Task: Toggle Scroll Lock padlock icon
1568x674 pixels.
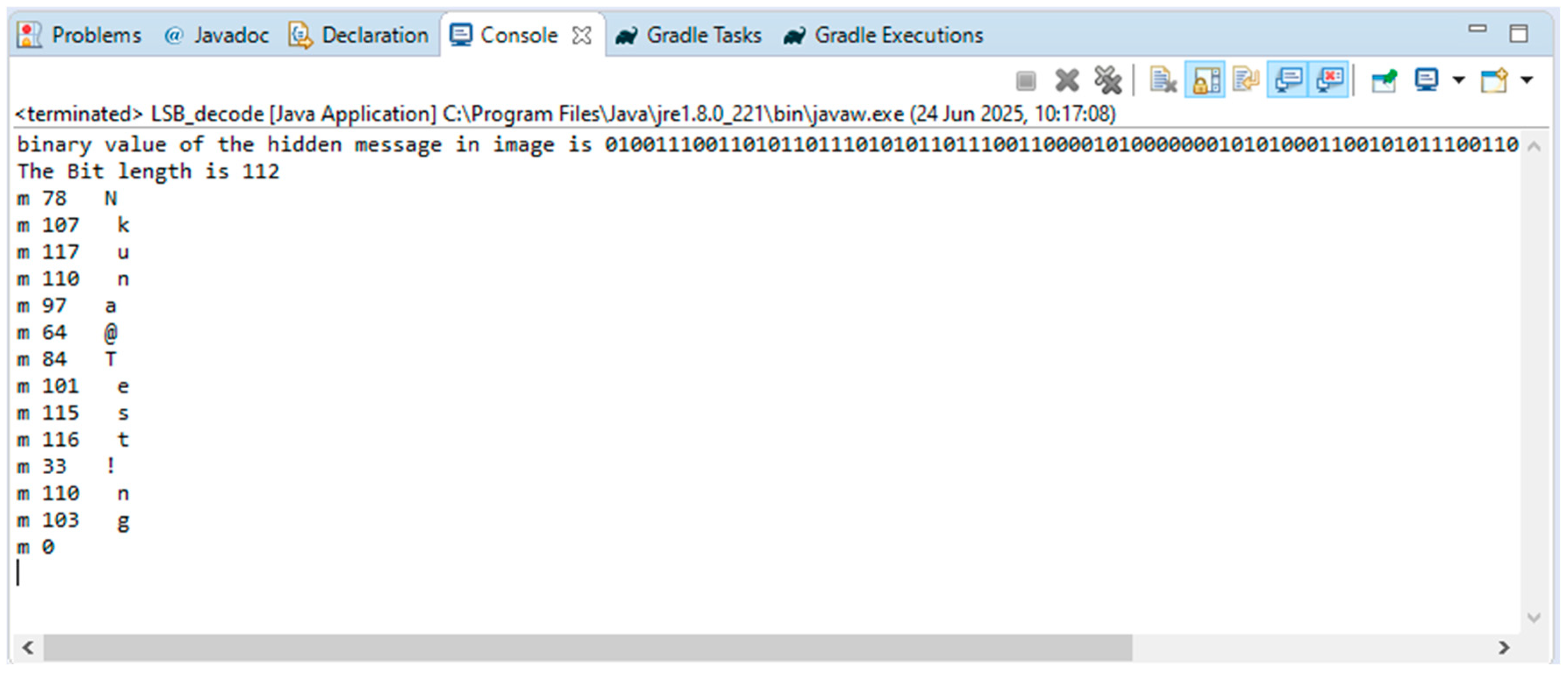Action: click(x=1205, y=80)
